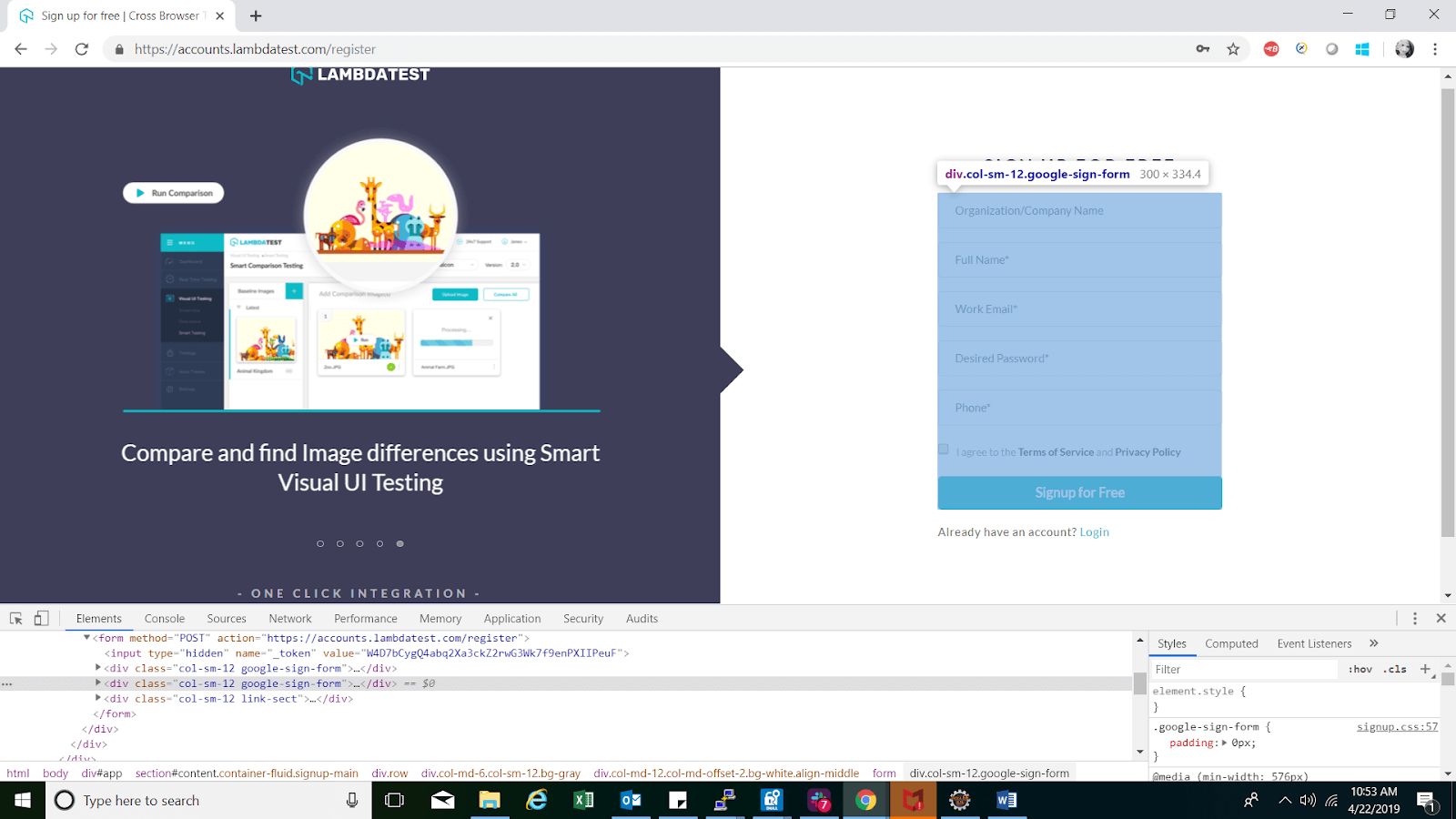Image resolution: width=1456 pixels, height=819 pixels.
Task: Show more Styles sidebar tabs chevron
Action: [1374, 643]
